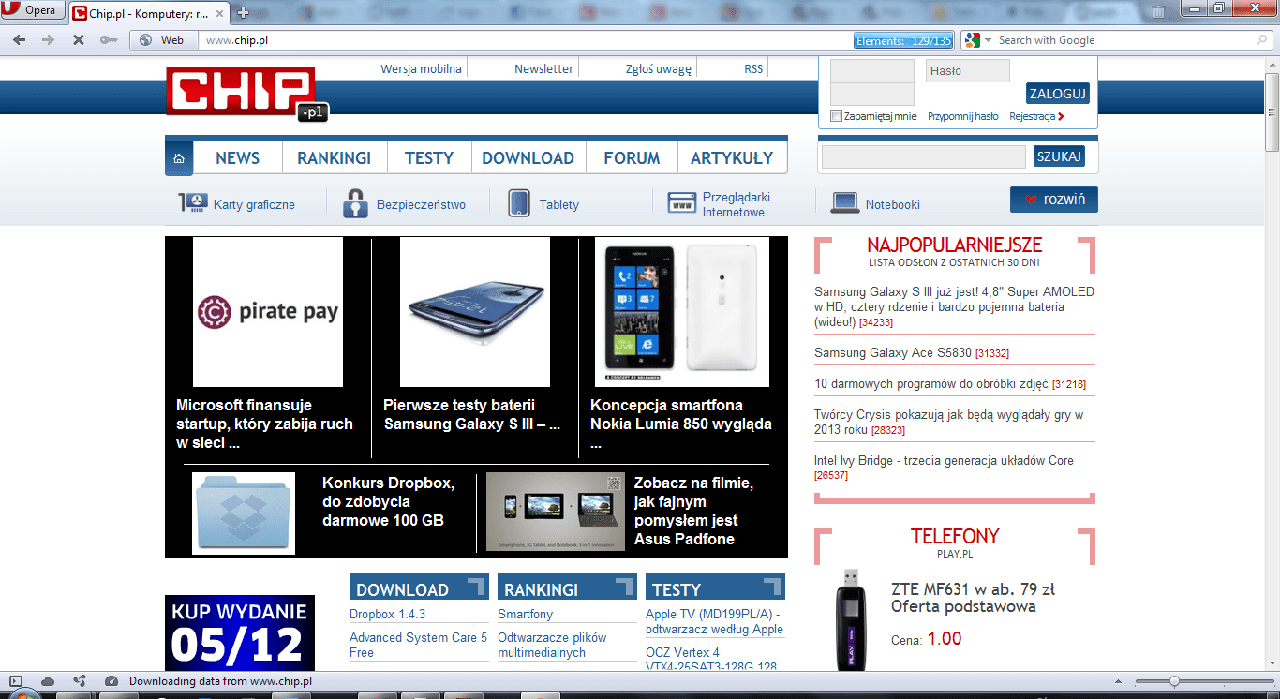Click the ZALOGUJ login button
Viewport: 1280px width, 699px height.
[1057, 93]
